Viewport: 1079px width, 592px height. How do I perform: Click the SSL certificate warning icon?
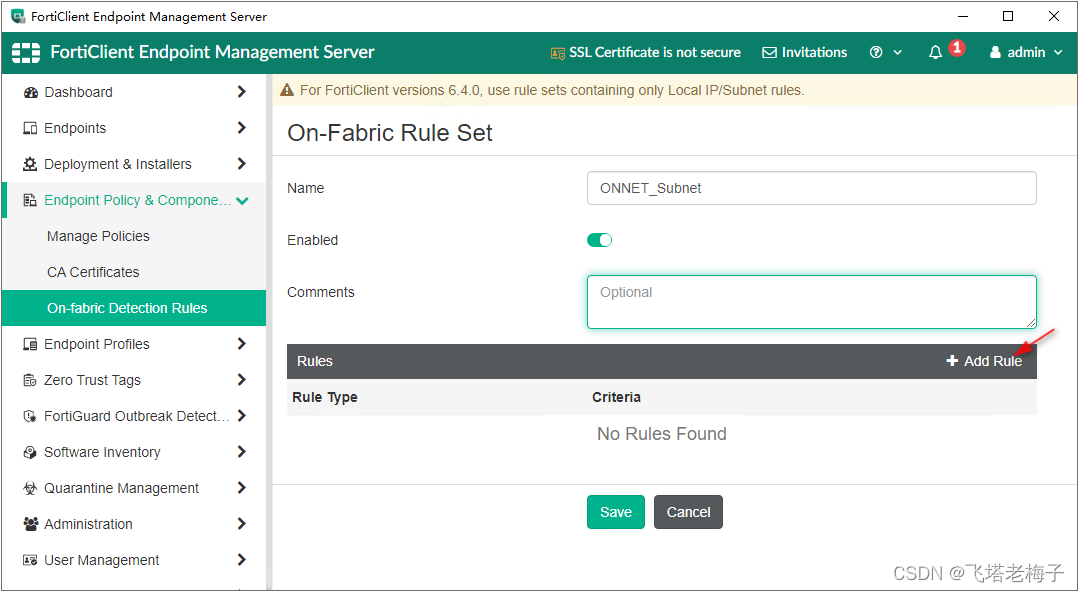[x=557, y=53]
